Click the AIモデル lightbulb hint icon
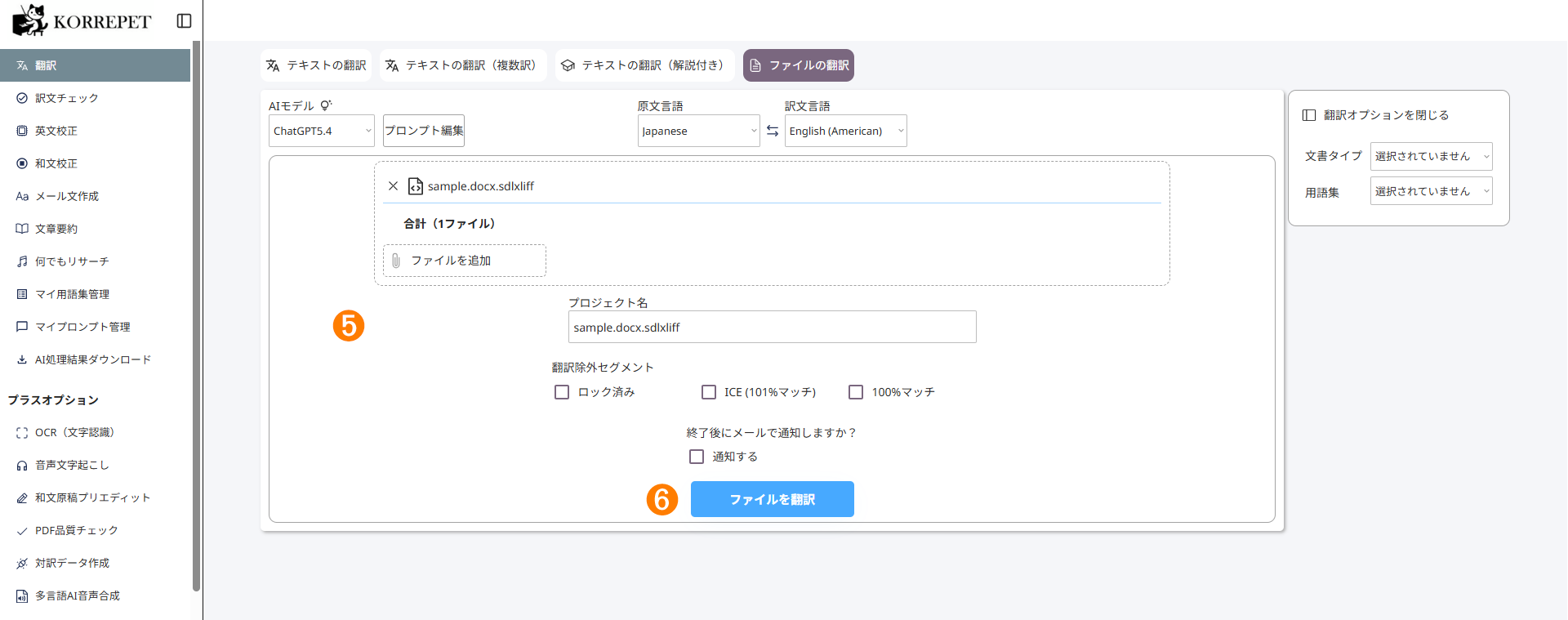1568x620 pixels. coord(326,105)
